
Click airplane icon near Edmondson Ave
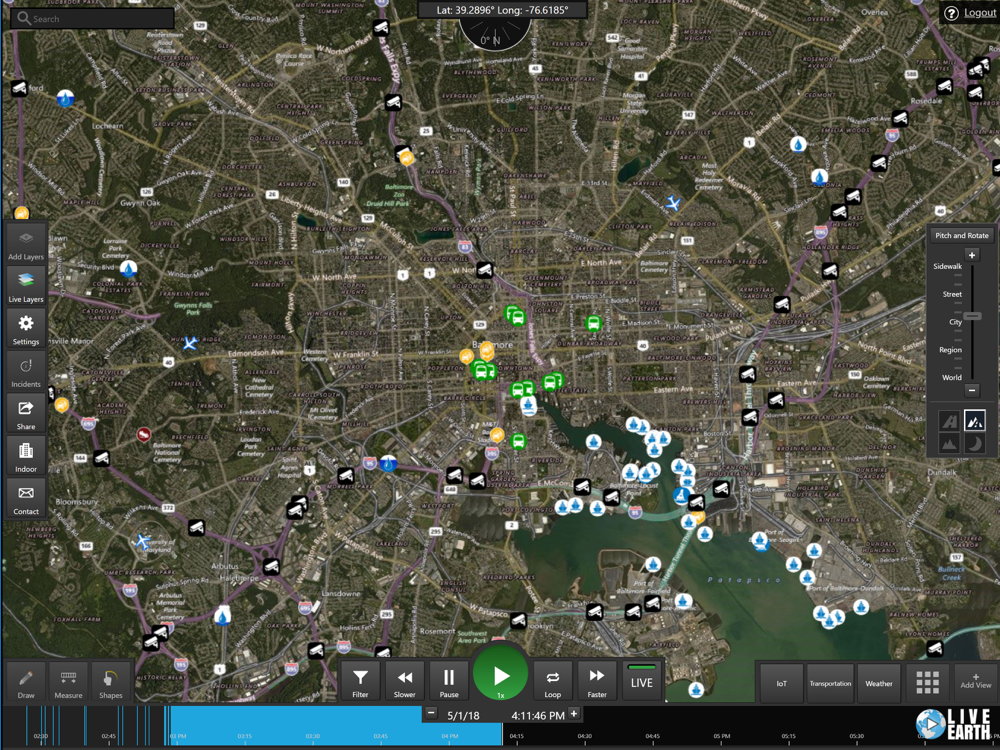click(190, 344)
